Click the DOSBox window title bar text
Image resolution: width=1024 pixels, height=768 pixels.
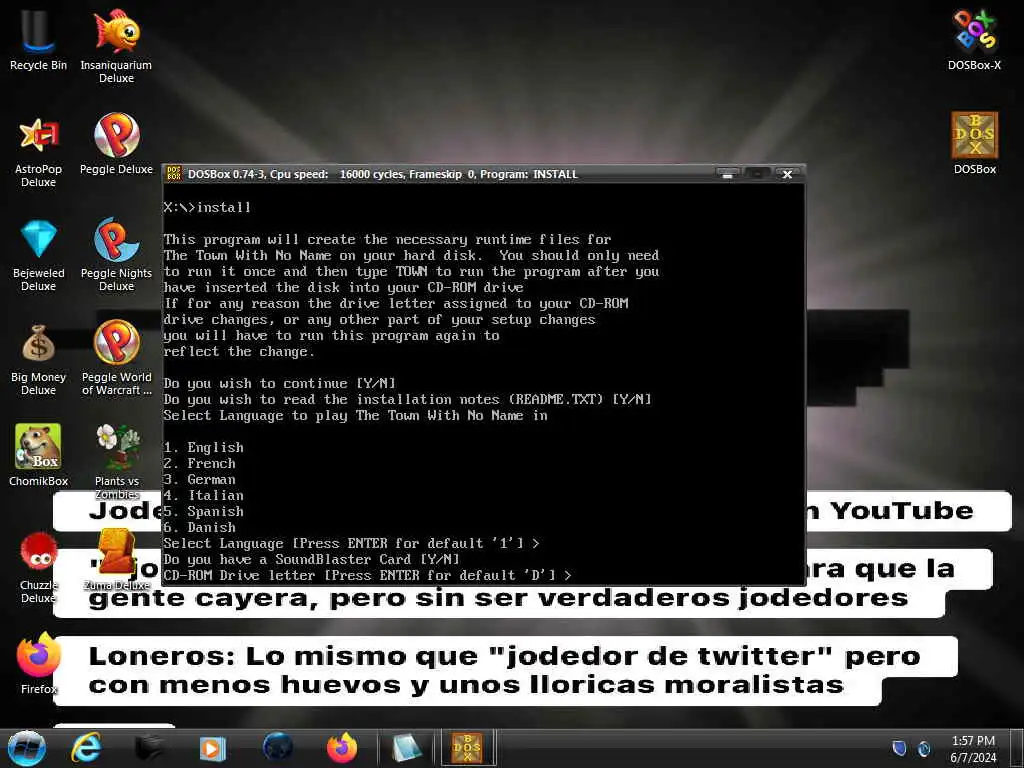383,174
